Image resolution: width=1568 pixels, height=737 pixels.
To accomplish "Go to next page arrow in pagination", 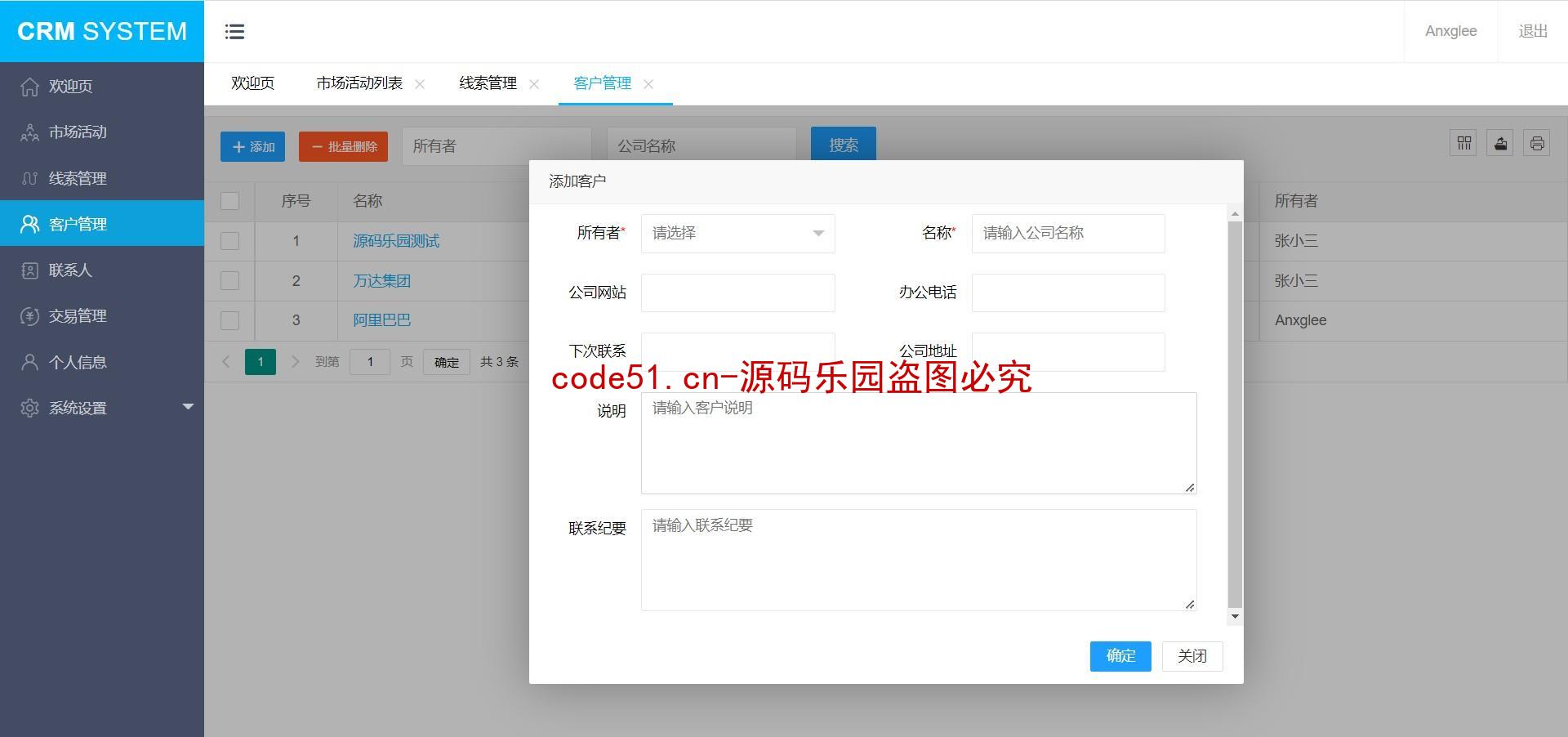I will coord(296,362).
